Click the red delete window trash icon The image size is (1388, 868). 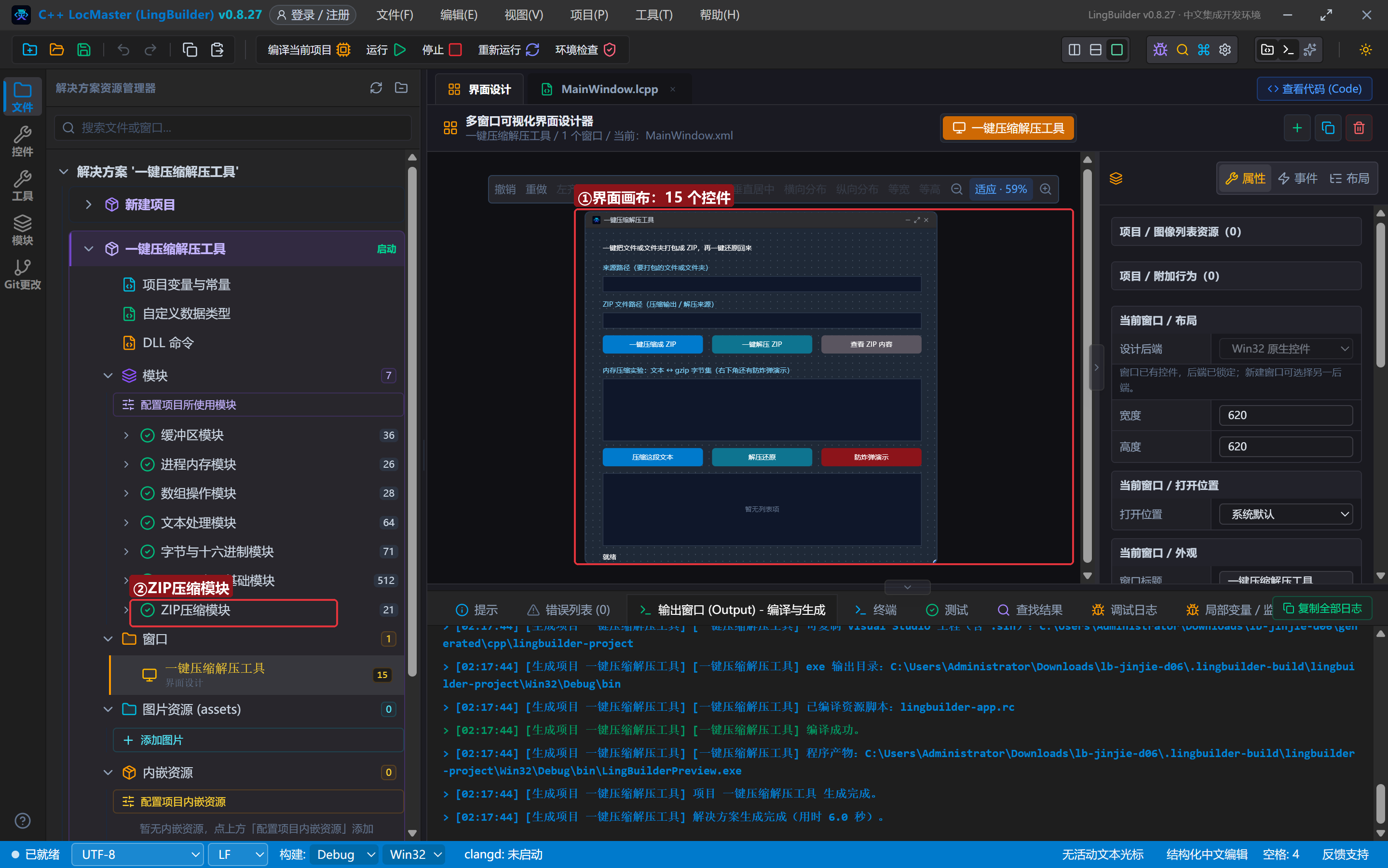1359,127
